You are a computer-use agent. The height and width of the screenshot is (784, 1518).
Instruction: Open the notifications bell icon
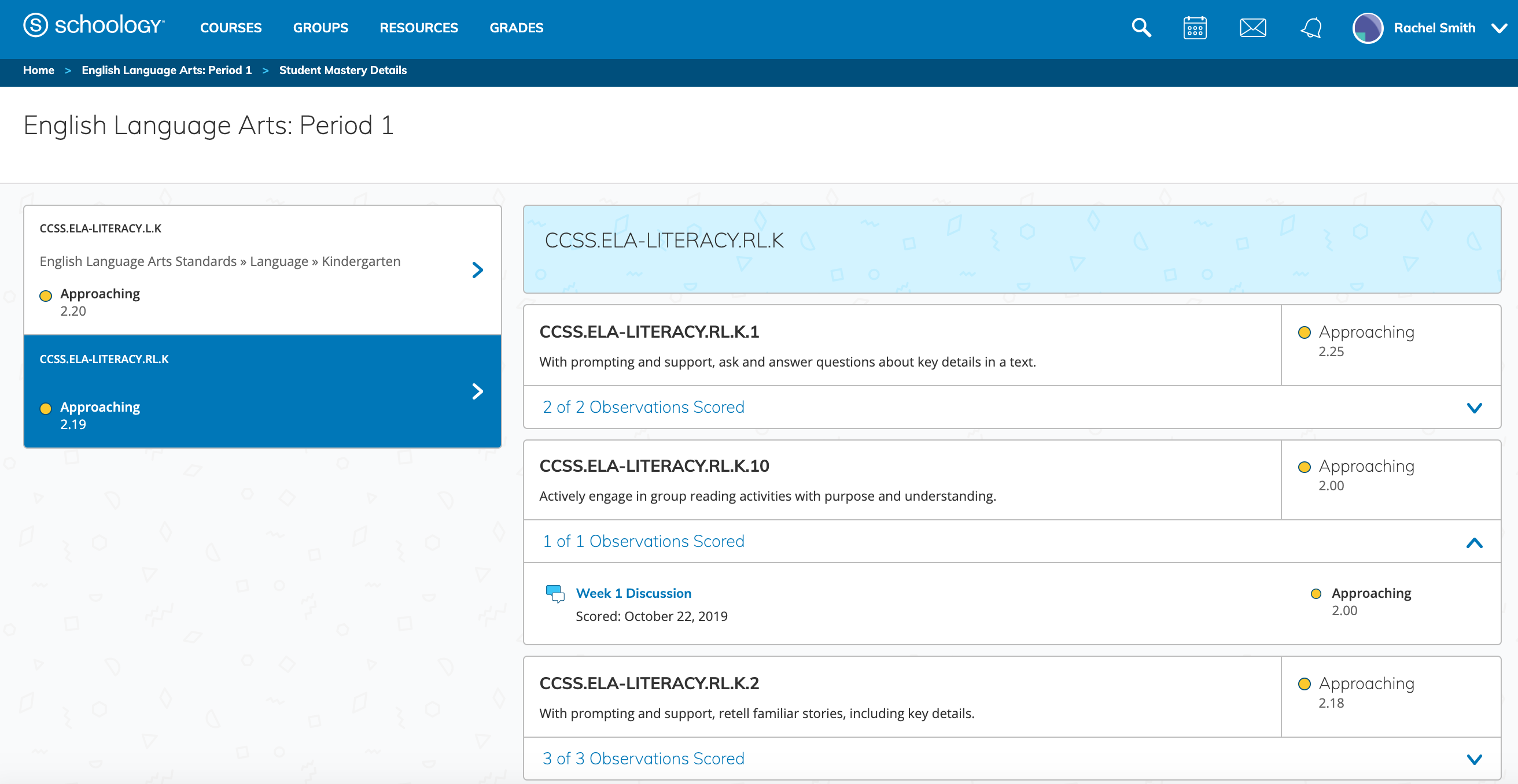coord(1311,28)
